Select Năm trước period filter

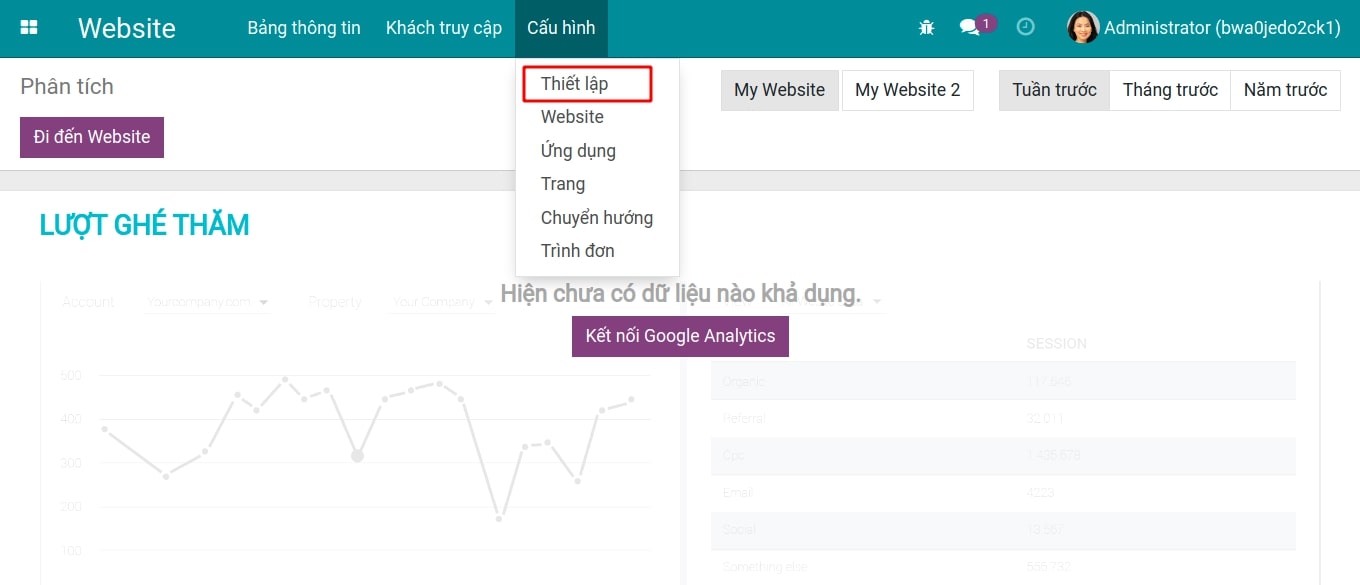tap(1285, 90)
